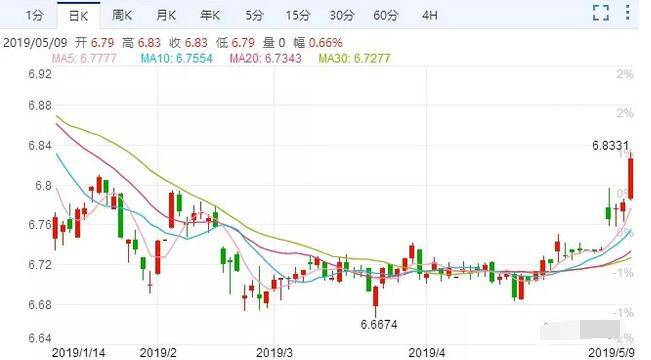Open the 月K monthly chart tab
The image size is (651, 360).
166,15
